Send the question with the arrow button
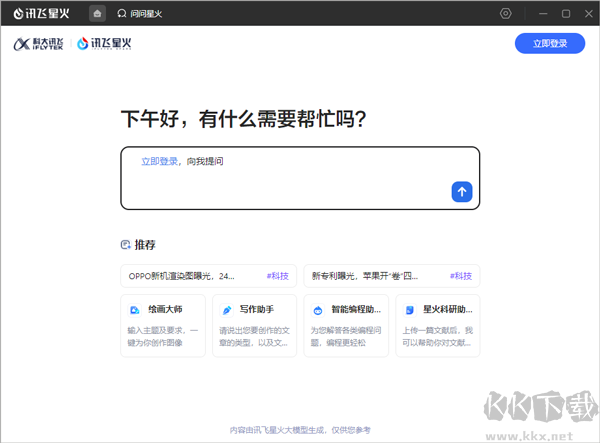Image resolution: width=600 pixels, height=443 pixels. tap(462, 192)
